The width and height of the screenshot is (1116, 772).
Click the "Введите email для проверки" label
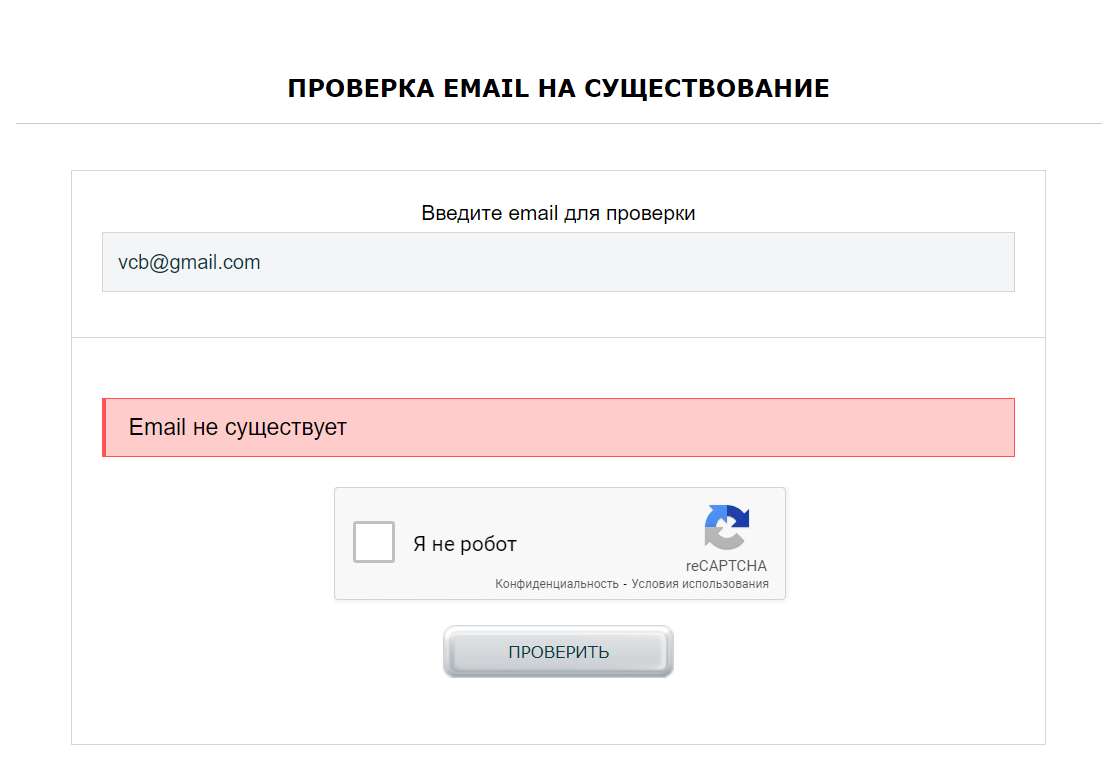click(558, 213)
